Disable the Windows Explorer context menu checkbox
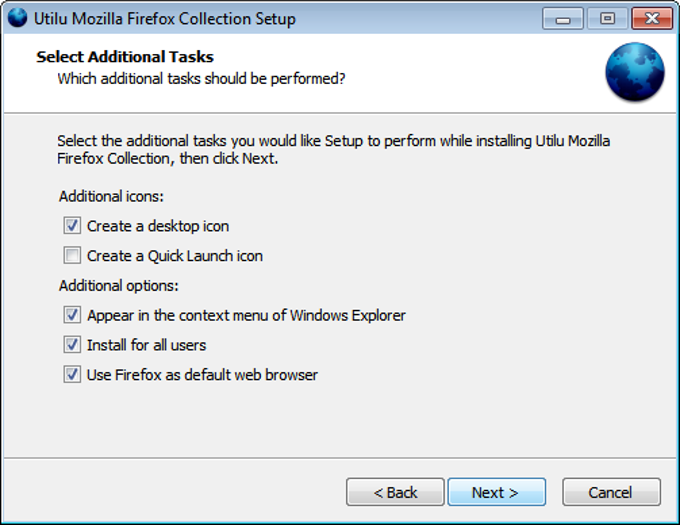 pos(72,315)
